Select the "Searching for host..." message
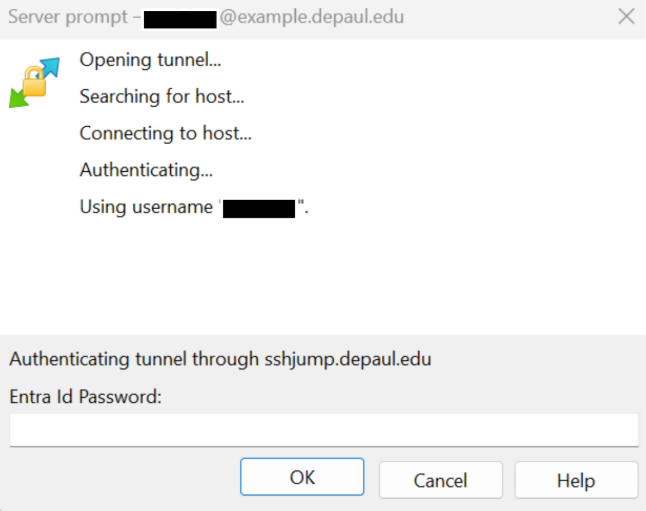Image resolution: width=646 pixels, height=511 pixels. (x=162, y=97)
